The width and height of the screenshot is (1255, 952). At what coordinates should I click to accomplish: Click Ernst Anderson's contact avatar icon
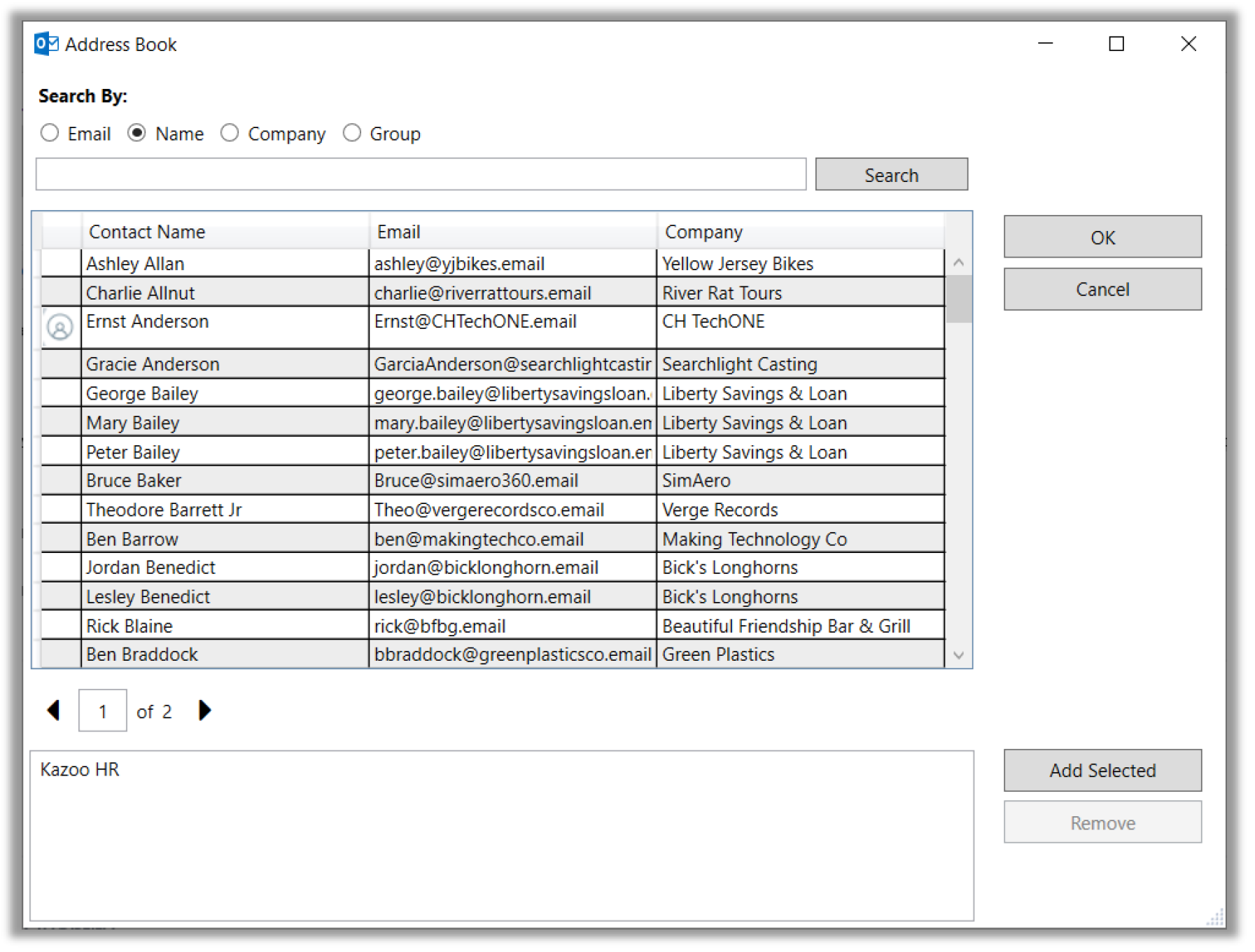point(59,327)
